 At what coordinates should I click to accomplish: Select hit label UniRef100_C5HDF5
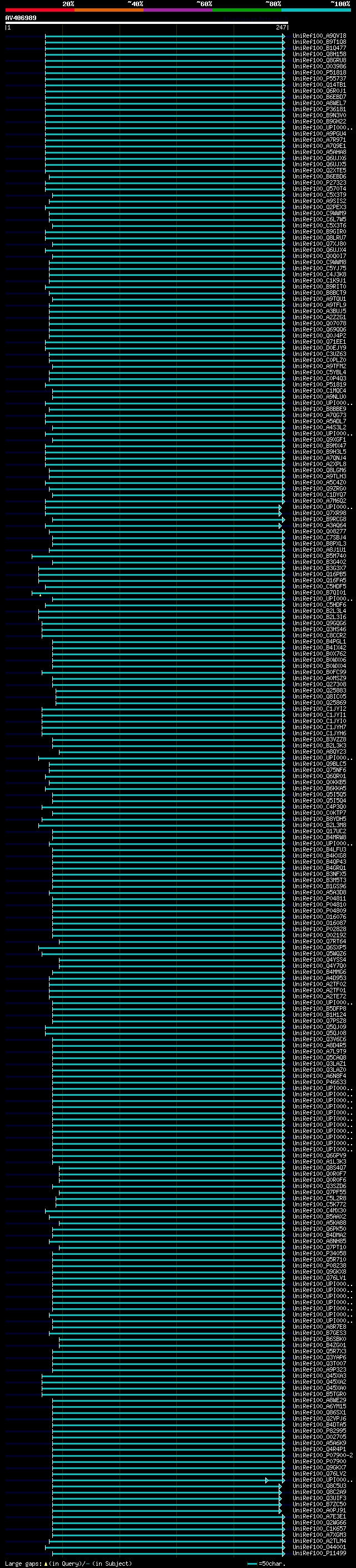click(319, 586)
